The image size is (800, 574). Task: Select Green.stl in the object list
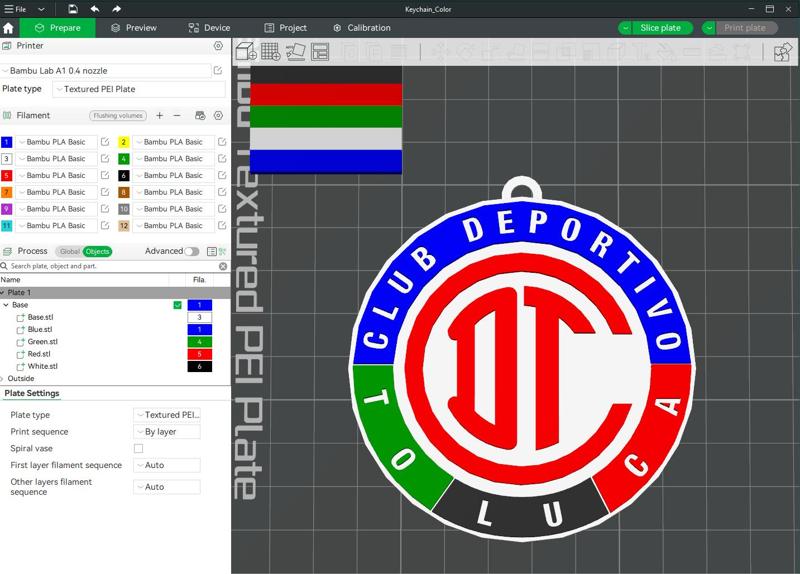click(x=43, y=342)
